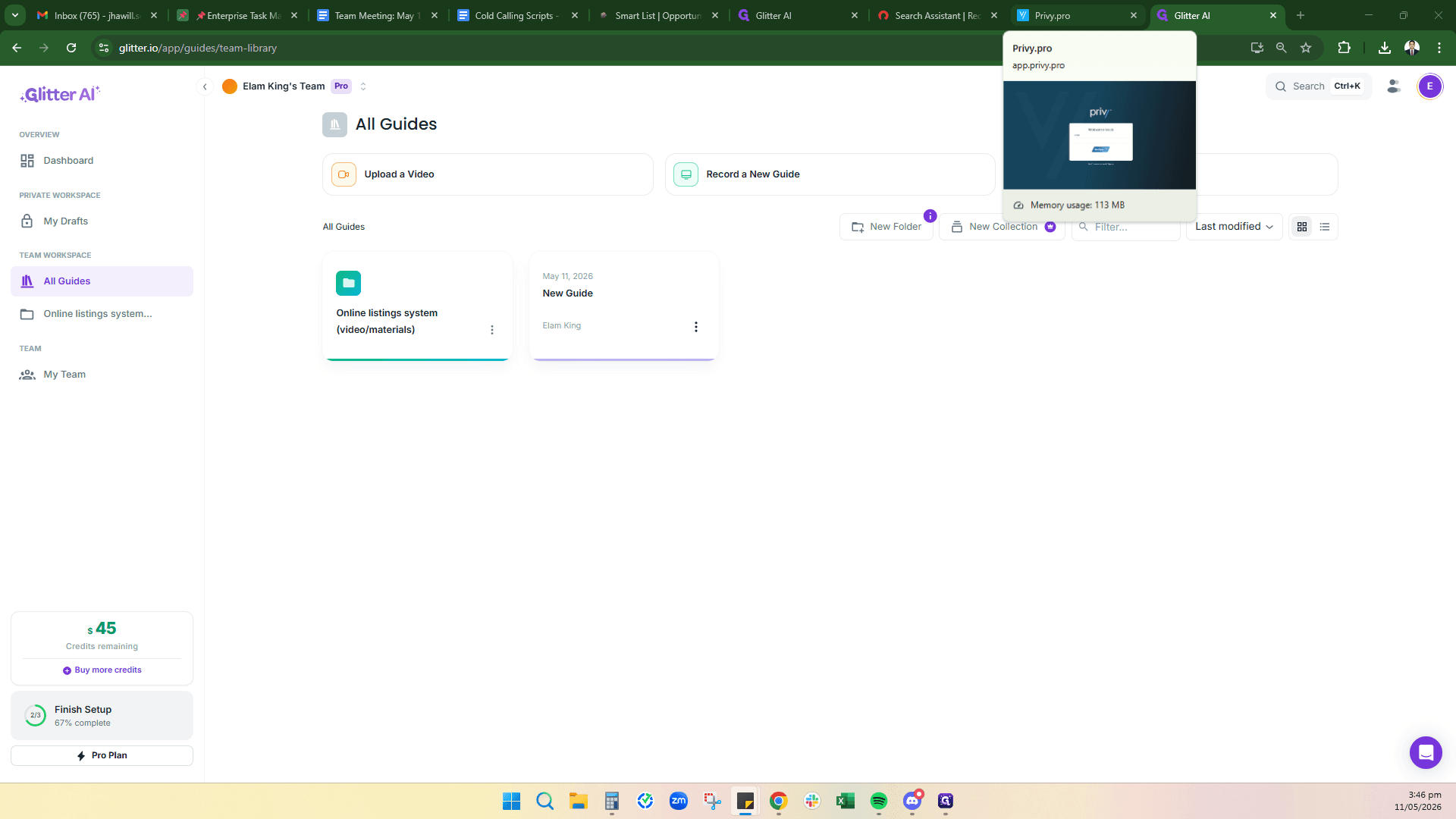This screenshot has height=819, width=1456.
Task: Go to My Drafts in Private Workspace
Action: [102, 221]
